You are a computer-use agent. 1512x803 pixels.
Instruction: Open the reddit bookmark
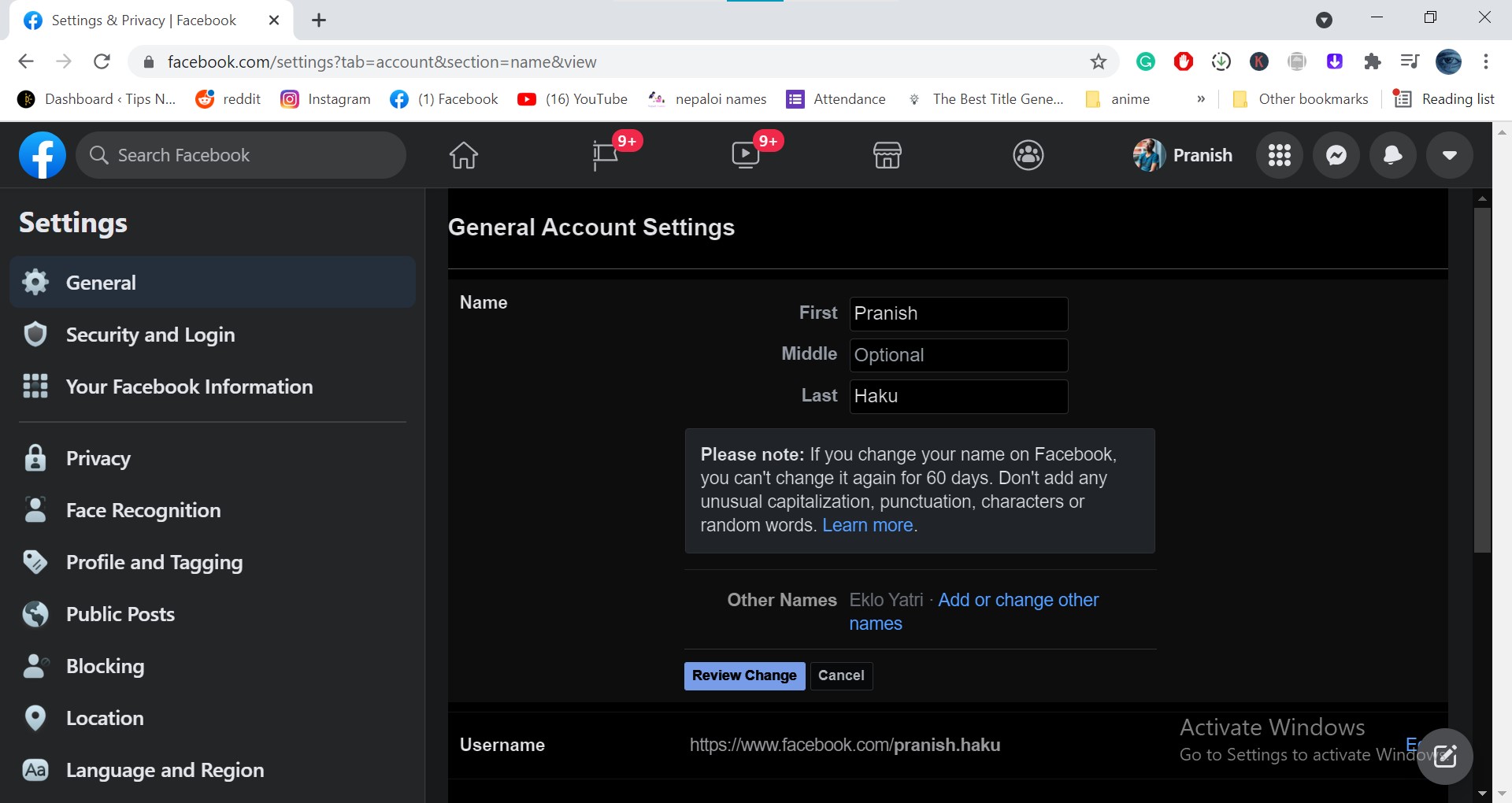(228, 99)
